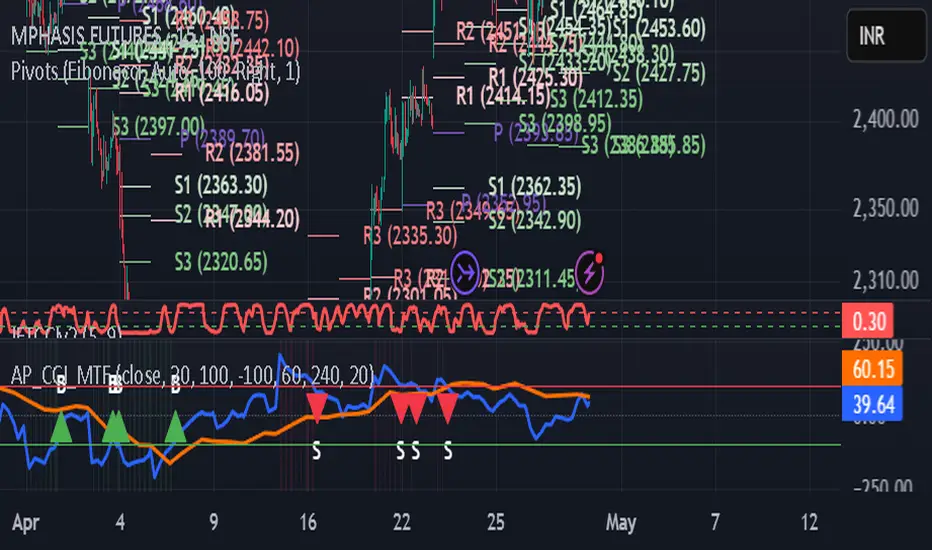Select the S3 (2320.65) pivot label
Image resolution: width=932 pixels, height=550 pixels.
(x=221, y=262)
